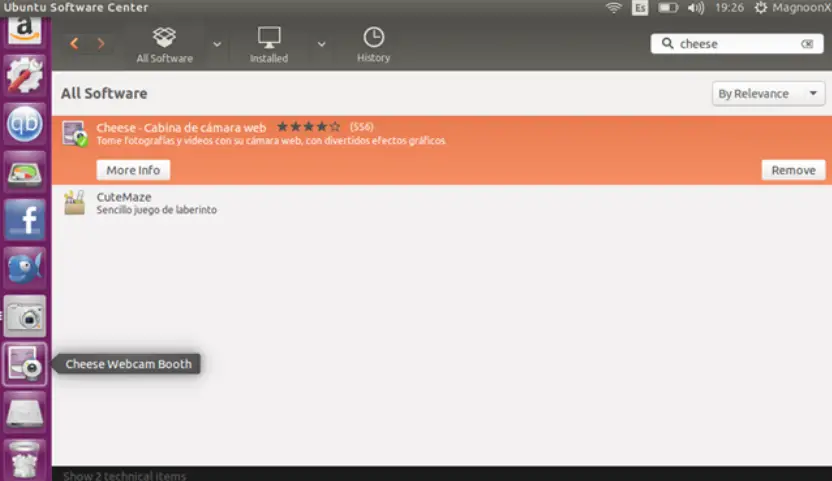Open Amazon from the launcher
832x481 pixels.
click(25, 30)
